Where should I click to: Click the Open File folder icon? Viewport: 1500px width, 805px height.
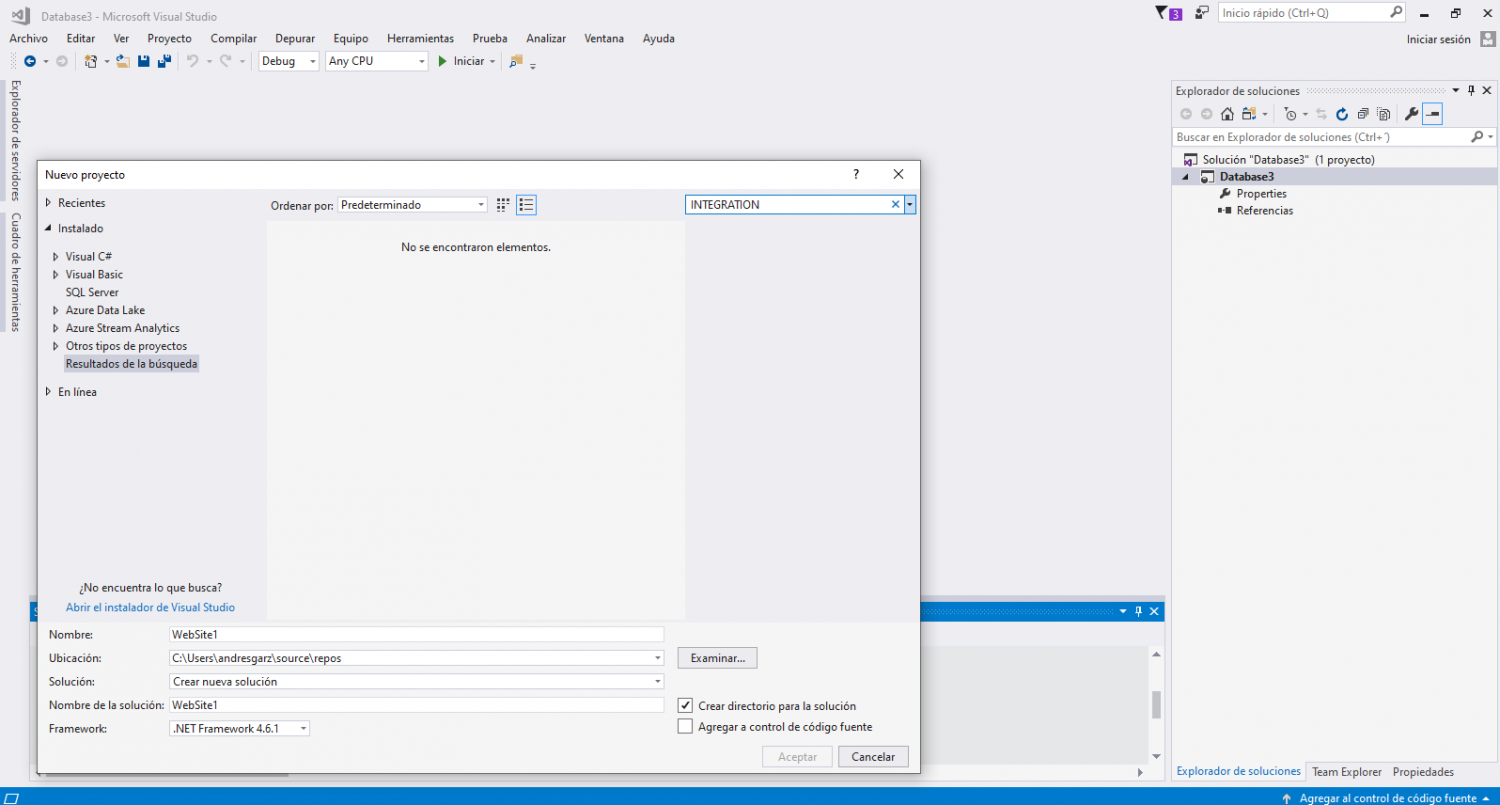click(x=123, y=61)
